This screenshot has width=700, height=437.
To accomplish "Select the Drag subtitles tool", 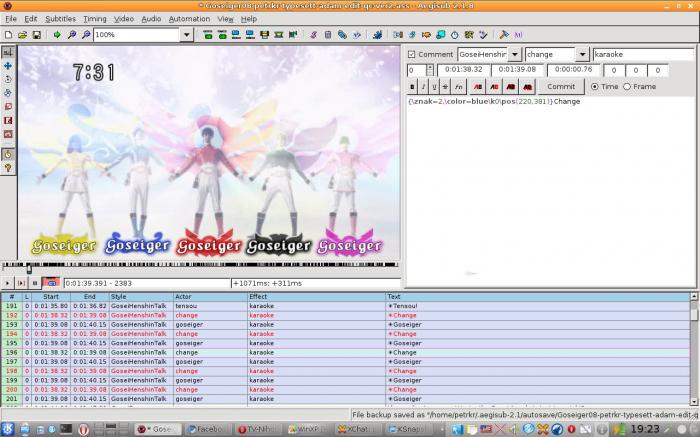I will point(8,66).
